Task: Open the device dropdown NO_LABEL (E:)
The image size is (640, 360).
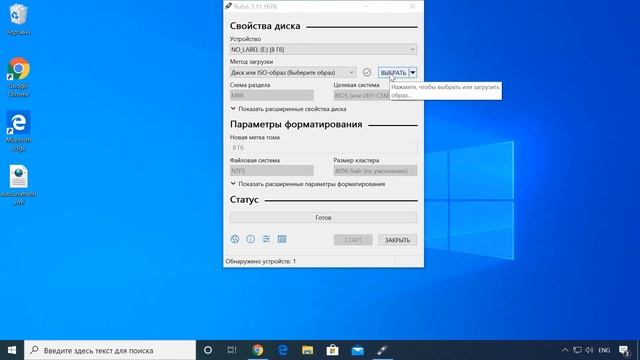Action: click(323, 49)
